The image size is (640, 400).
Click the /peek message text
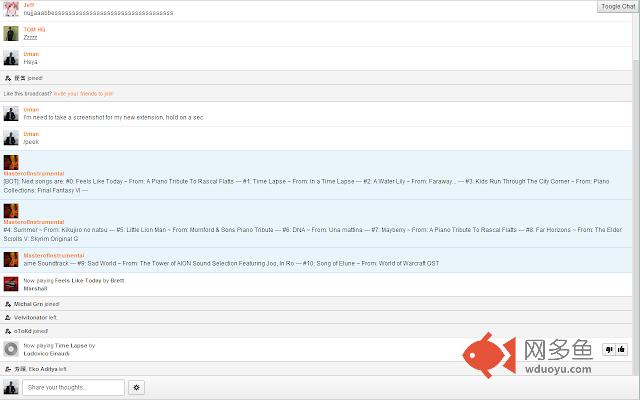(x=31, y=142)
